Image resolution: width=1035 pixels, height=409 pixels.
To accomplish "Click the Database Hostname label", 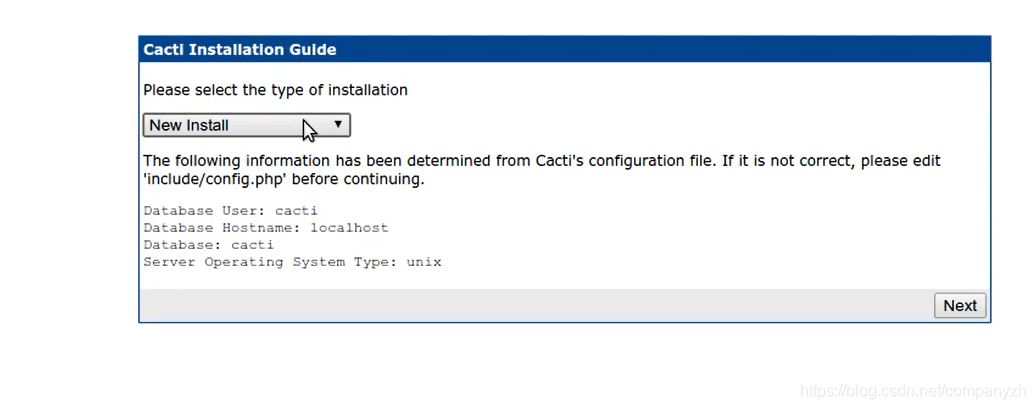I will [x=223, y=228].
